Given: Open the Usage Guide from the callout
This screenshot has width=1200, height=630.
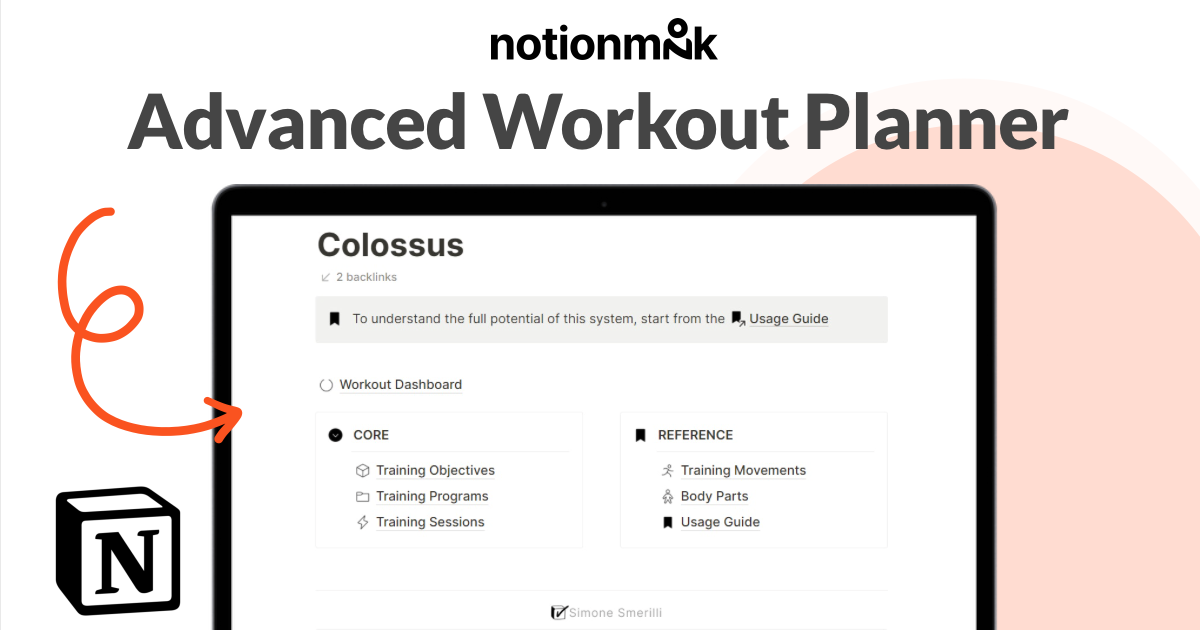Looking at the screenshot, I should [x=789, y=318].
